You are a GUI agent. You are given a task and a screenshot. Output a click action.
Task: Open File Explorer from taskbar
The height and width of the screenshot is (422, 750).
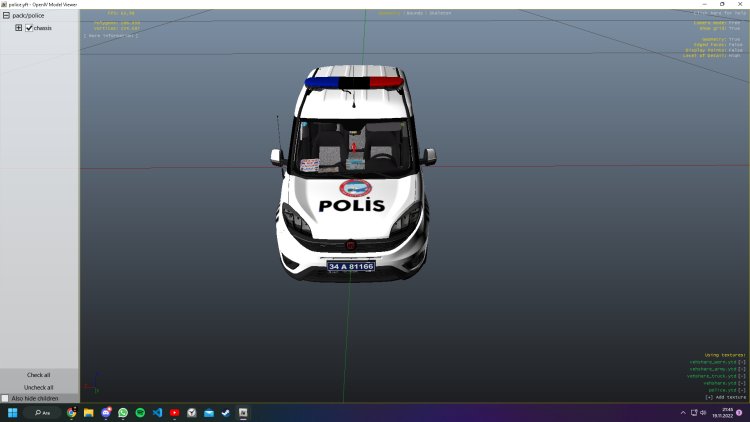coord(88,412)
